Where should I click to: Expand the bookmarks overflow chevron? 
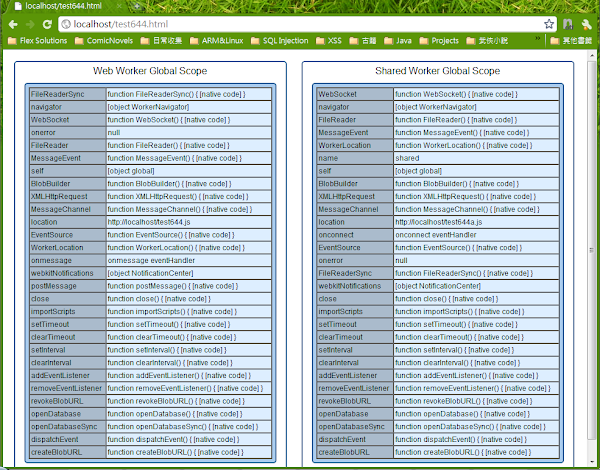click(538, 38)
